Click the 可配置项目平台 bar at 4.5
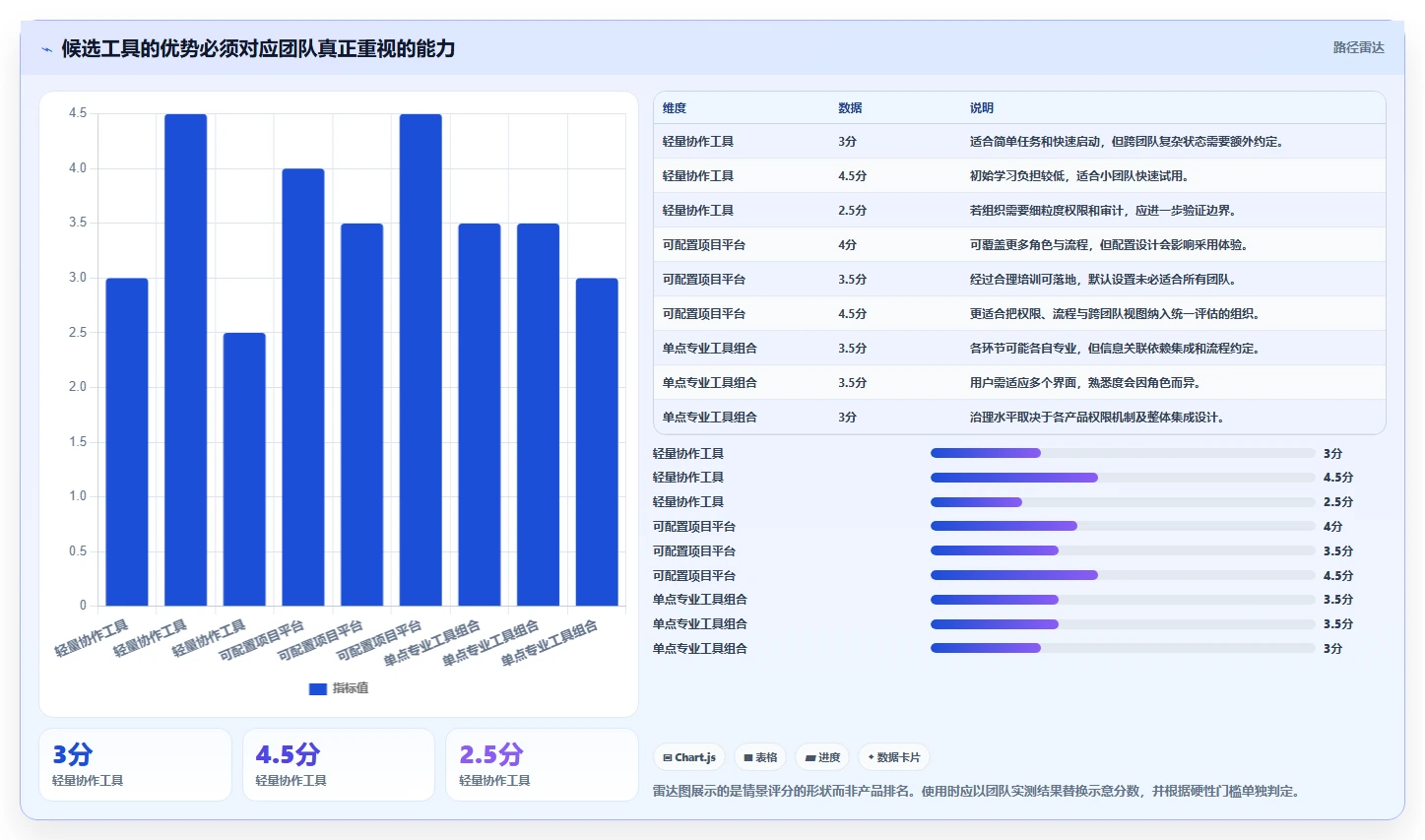The width and height of the screenshot is (1425, 840). [x=421, y=359]
